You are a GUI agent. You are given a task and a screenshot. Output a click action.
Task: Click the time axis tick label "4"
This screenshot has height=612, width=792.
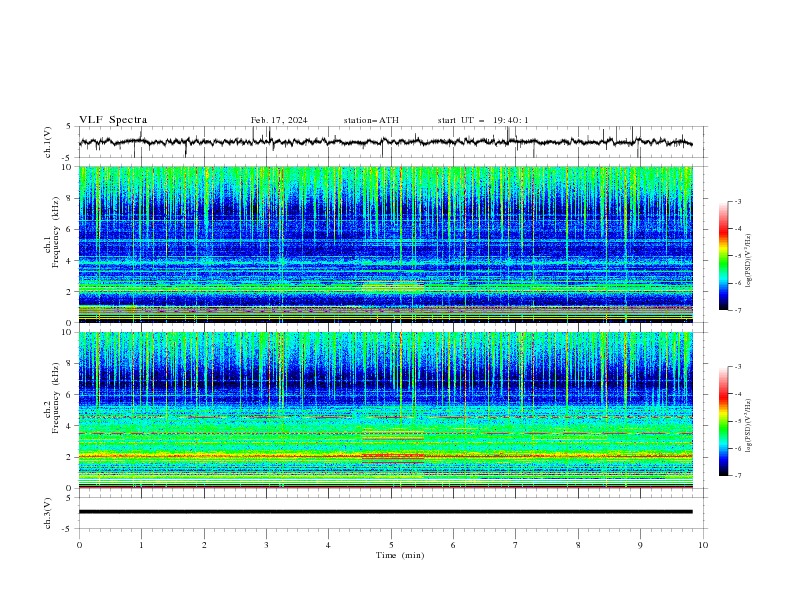tap(328, 545)
